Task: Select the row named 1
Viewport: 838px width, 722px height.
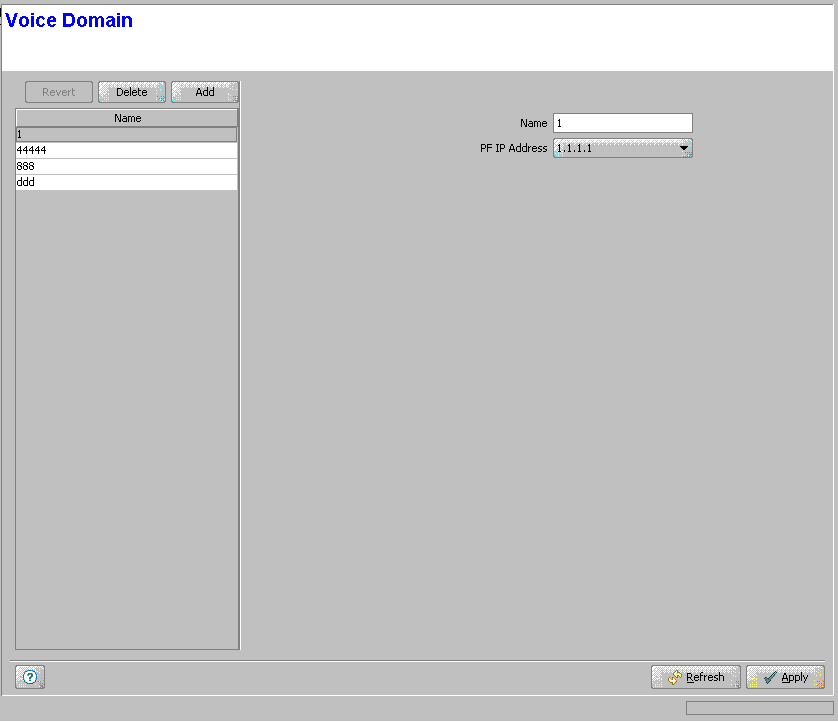Action: point(127,134)
